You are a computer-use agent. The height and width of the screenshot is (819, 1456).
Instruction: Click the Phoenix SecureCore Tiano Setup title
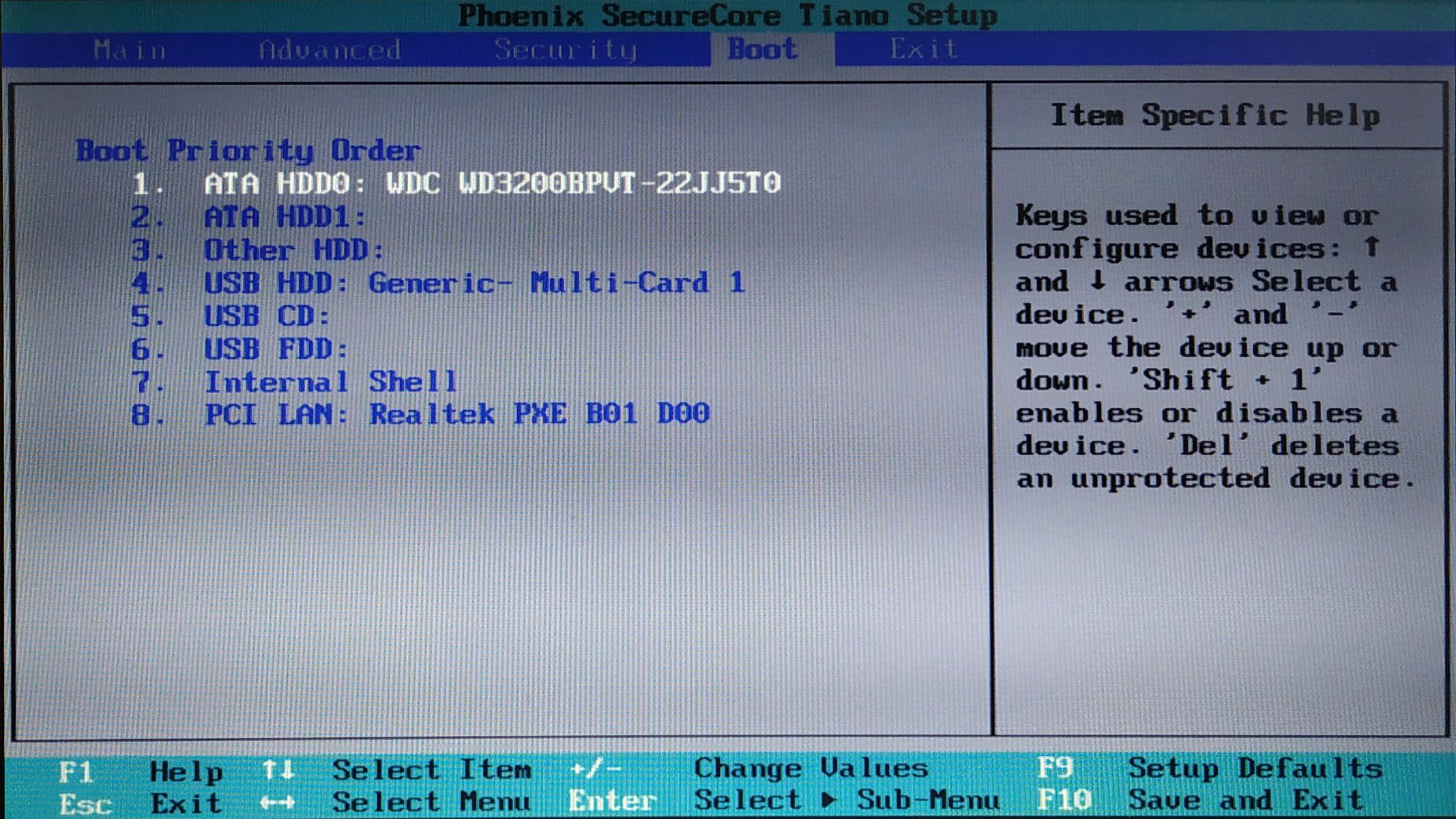(x=727, y=15)
